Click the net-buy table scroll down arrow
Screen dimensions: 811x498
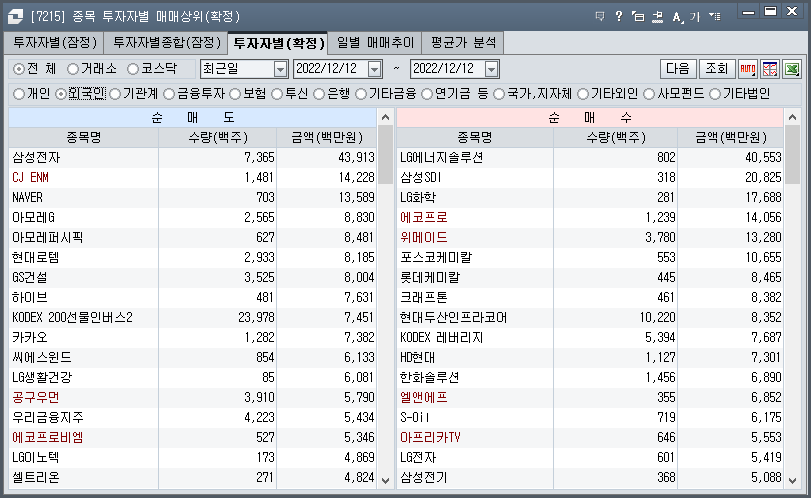792,481
